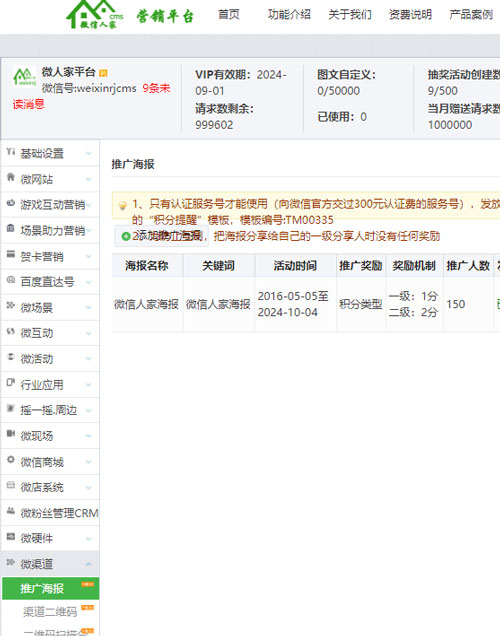Click the lightbulb tip icon
The image size is (500, 636).
click(122, 206)
